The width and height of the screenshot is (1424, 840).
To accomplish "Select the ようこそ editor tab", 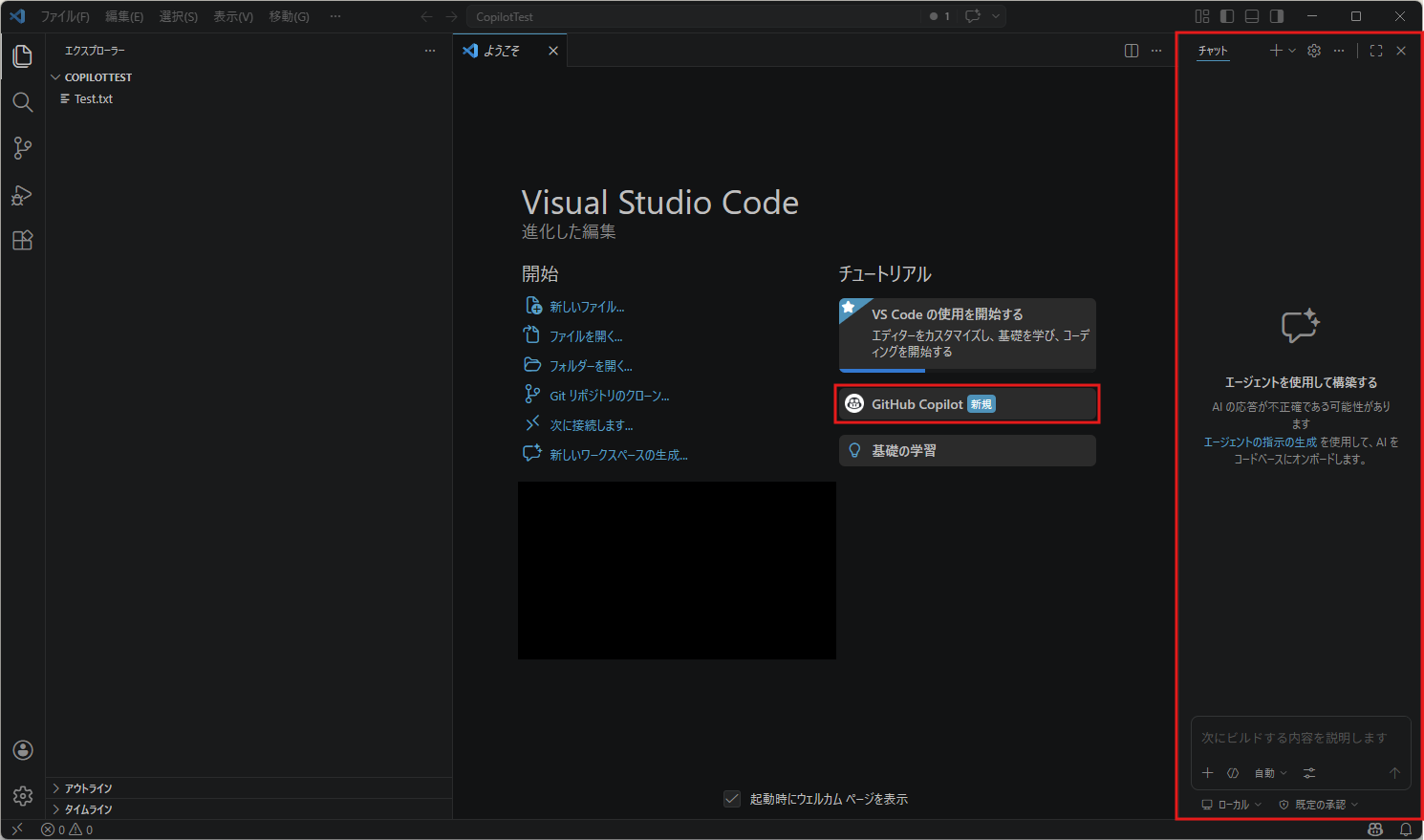I will [x=501, y=51].
